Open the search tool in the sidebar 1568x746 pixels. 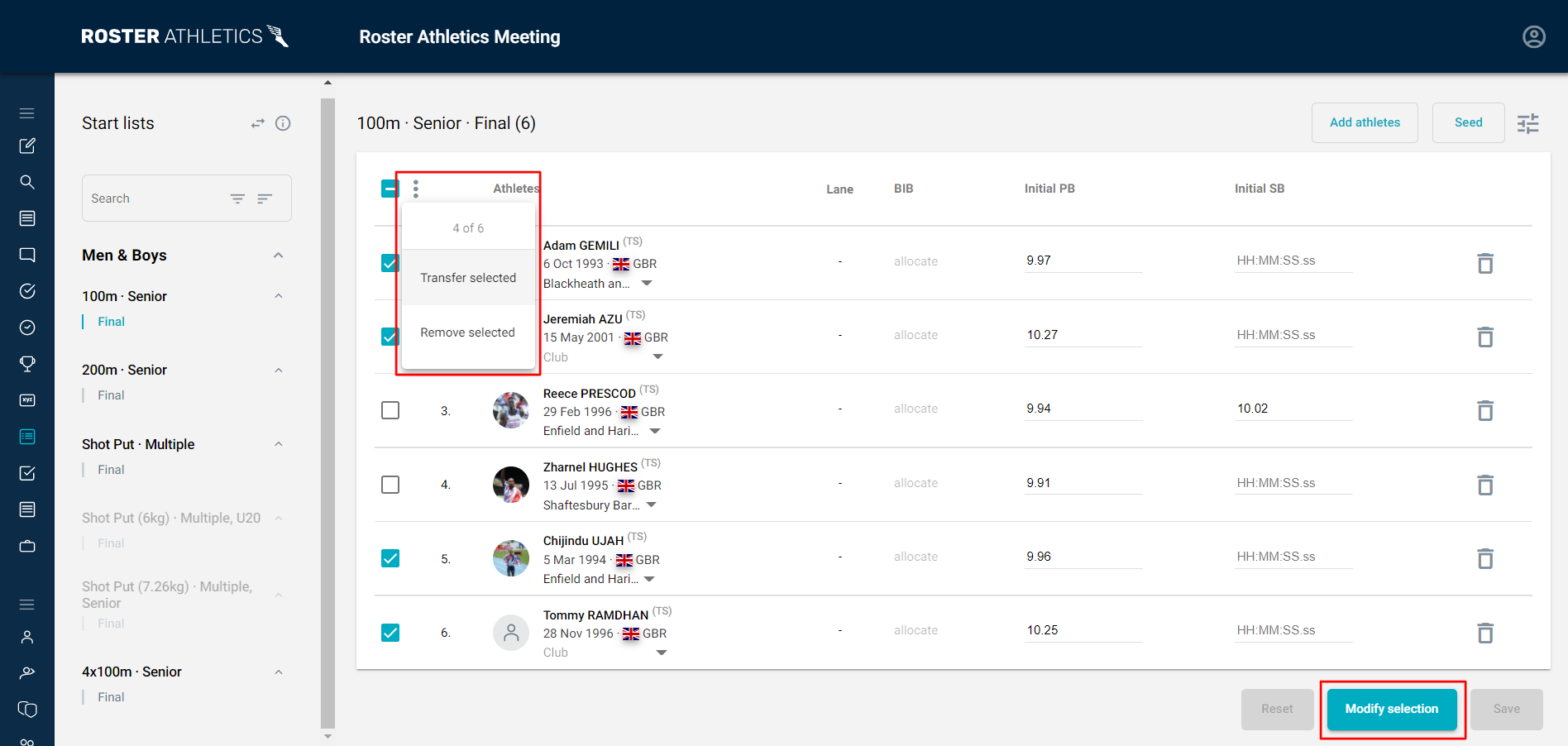[27, 182]
